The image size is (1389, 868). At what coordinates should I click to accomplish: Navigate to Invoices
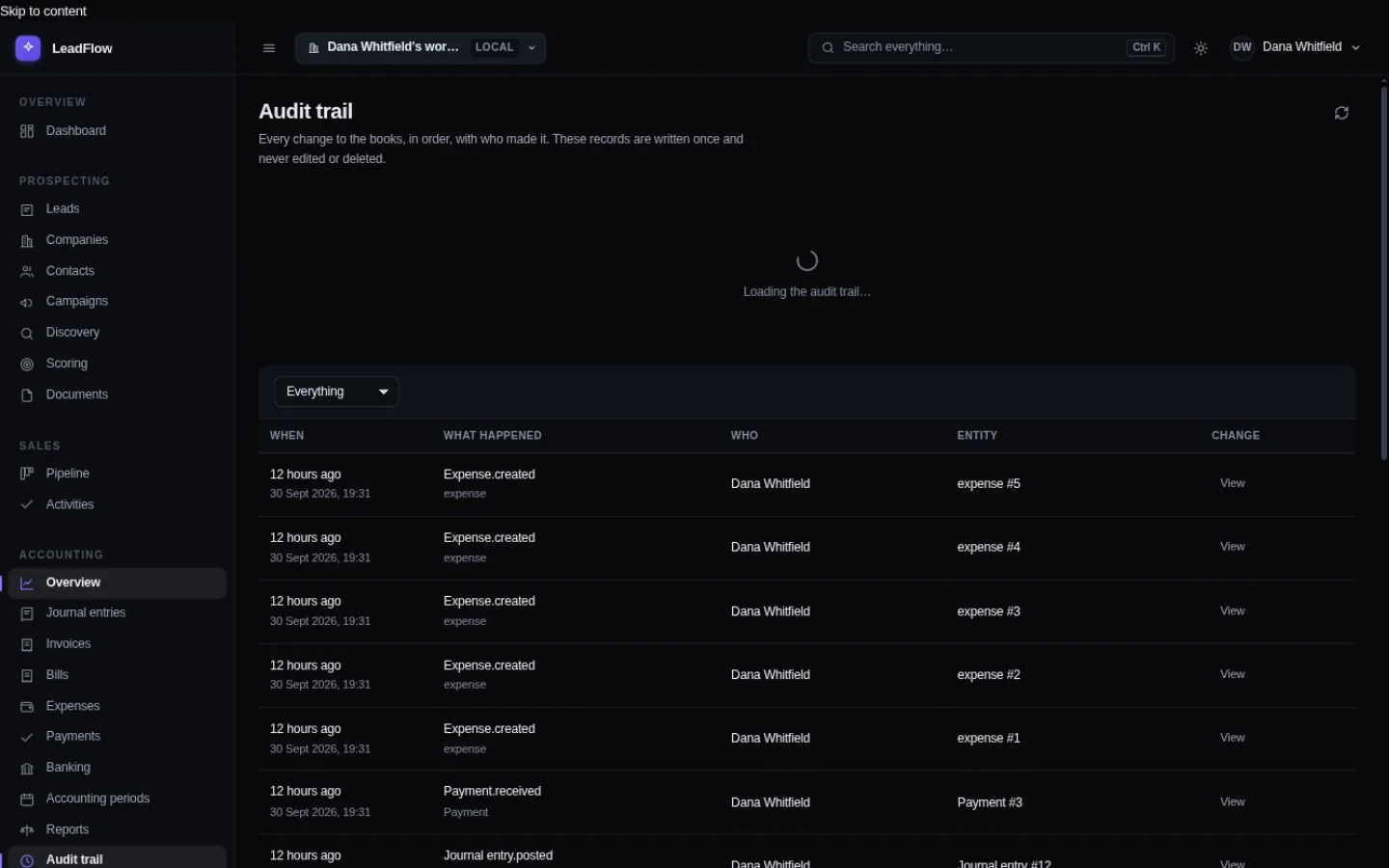[x=118, y=644]
